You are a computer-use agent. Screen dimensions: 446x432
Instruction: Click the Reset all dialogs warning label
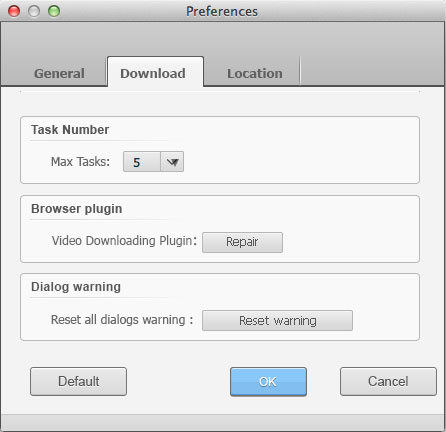point(122,320)
